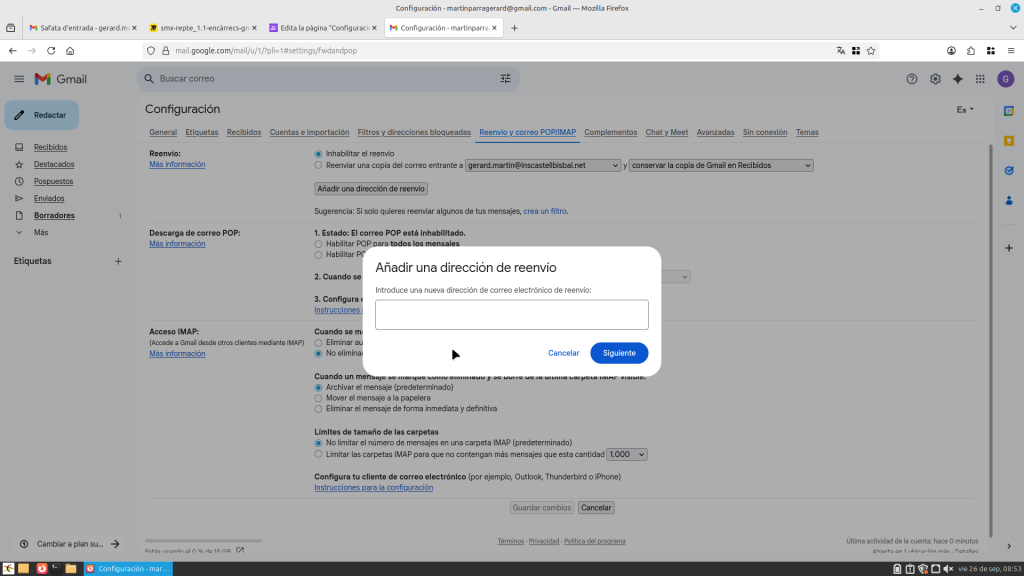This screenshot has width=1024, height=576.
Task: Expand the 'conservar la copia de Gmail' dropdown
Action: pos(721,166)
